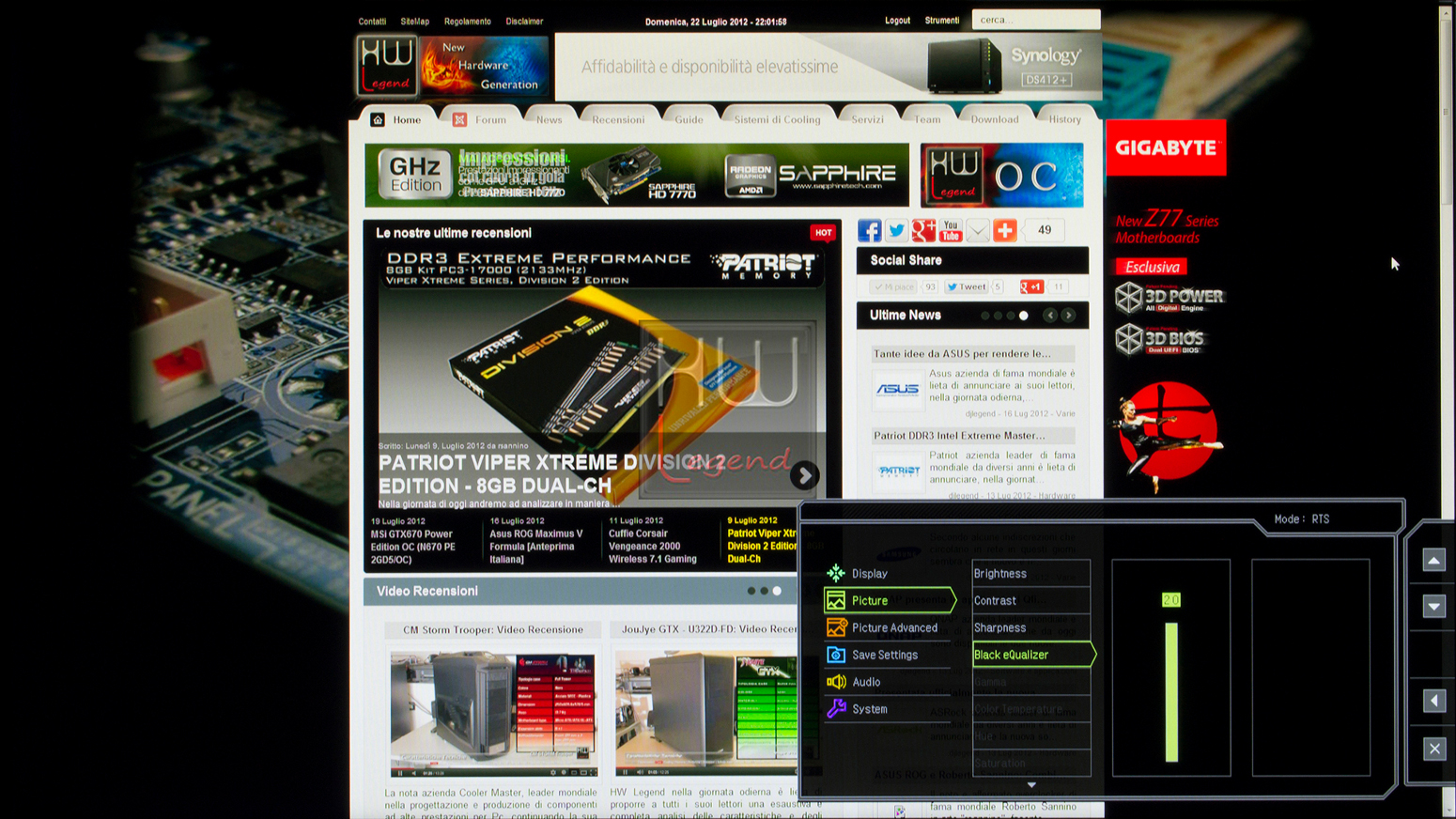The width and height of the screenshot is (1456, 819).
Task: Select the Picture icon in monitor OSD
Action: pos(835,600)
